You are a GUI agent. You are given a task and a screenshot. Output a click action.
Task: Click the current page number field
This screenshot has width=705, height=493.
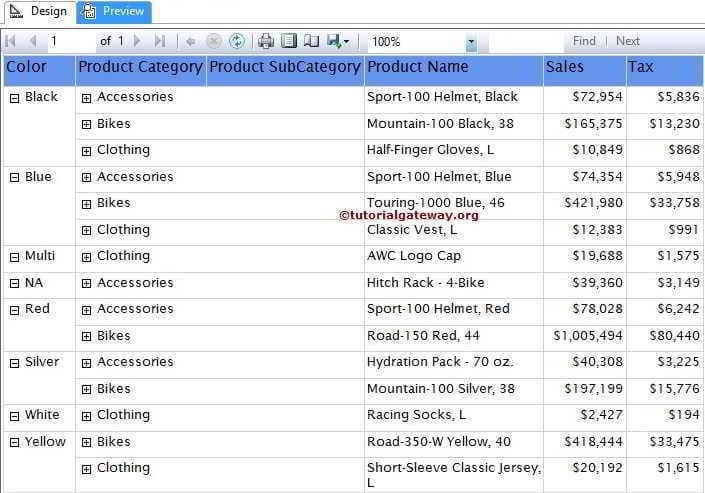(x=71, y=41)
